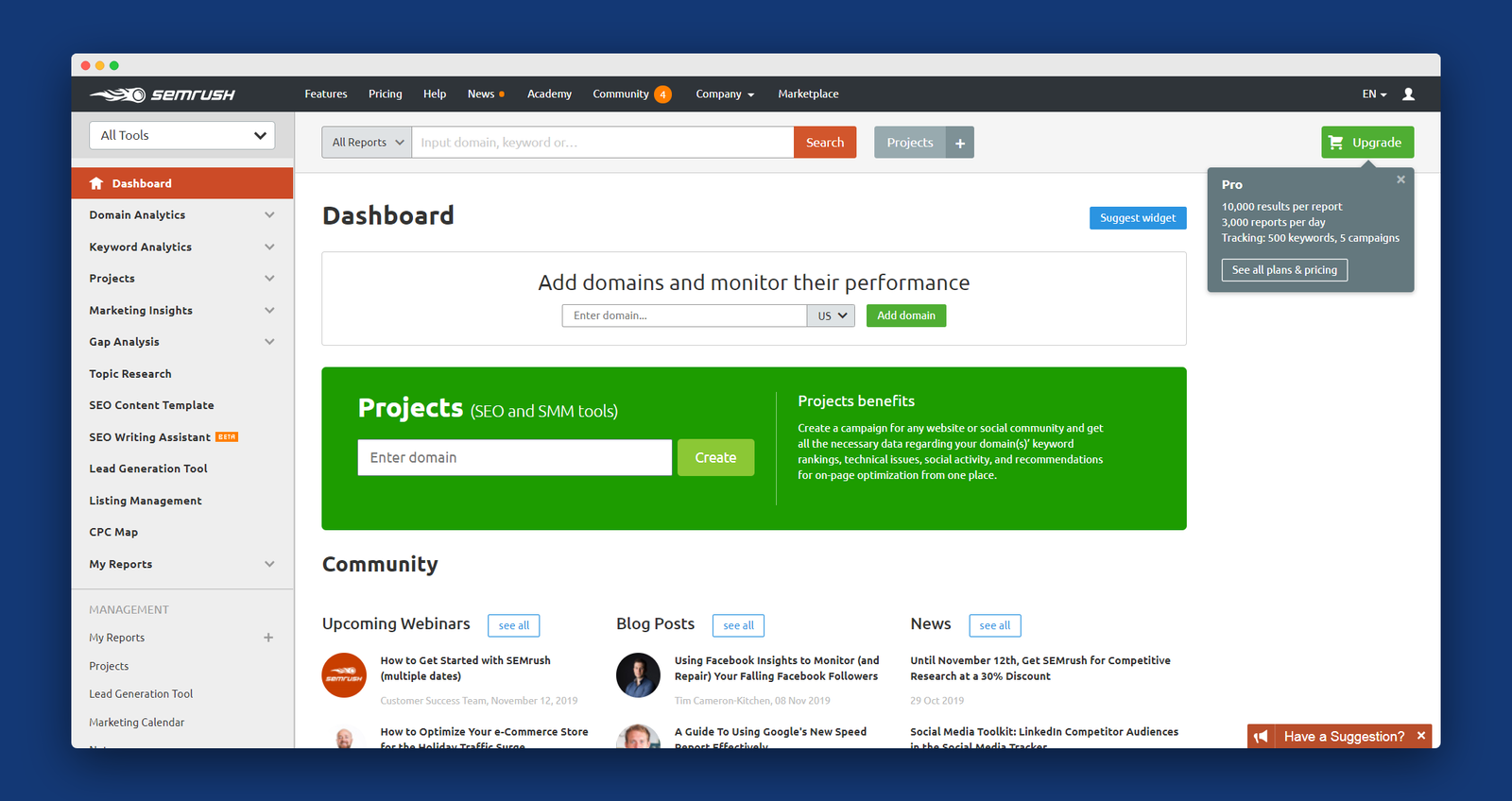The height and width of the screenshot is (801, 1512).
Task: Open Marketing Calendar under Management
Action: coord(137,723)
